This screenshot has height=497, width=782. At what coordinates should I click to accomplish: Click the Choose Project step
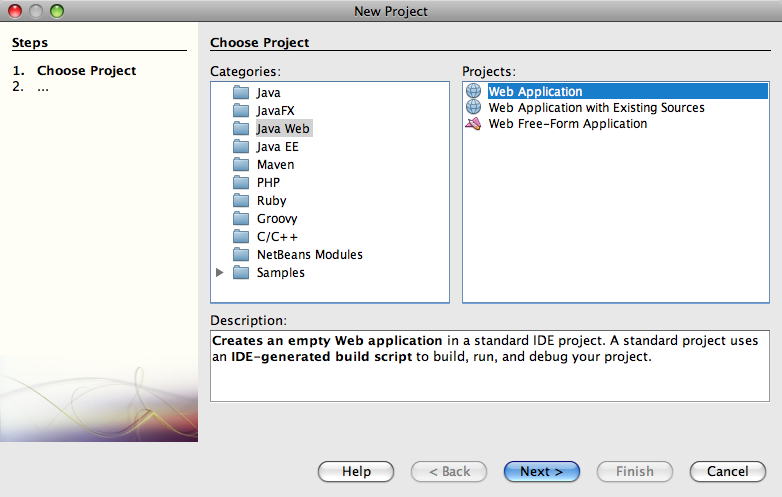pyautogui.click(x=86, y=71)
